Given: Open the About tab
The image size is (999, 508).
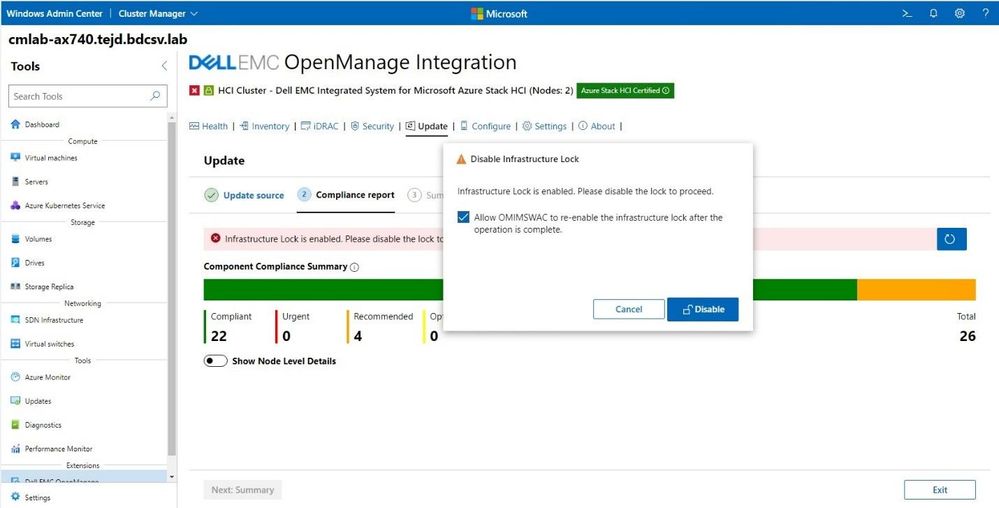Looking at the screenshot, I should point(596,126).
